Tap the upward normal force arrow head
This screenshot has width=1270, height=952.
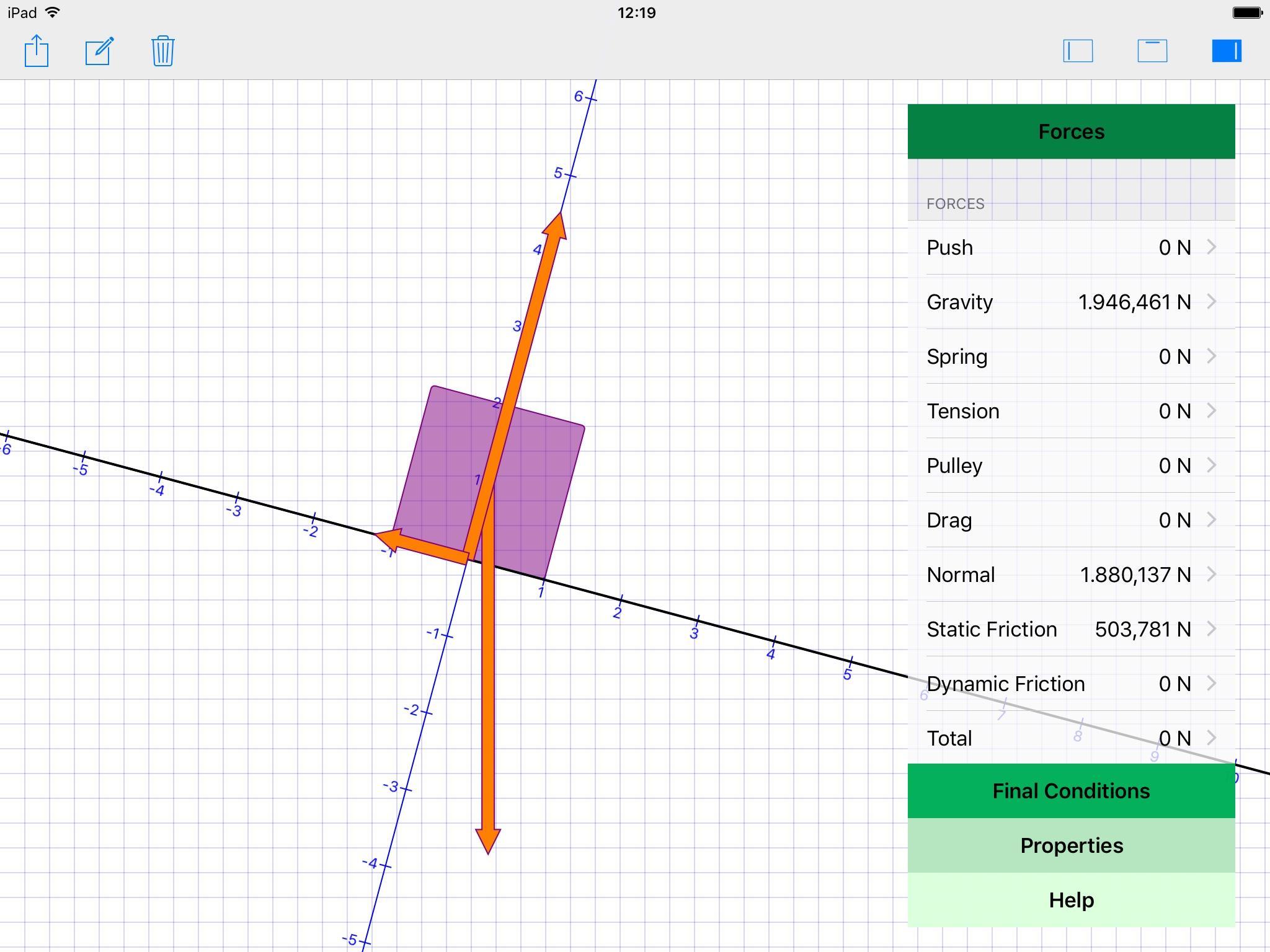[x=556, y=226]
